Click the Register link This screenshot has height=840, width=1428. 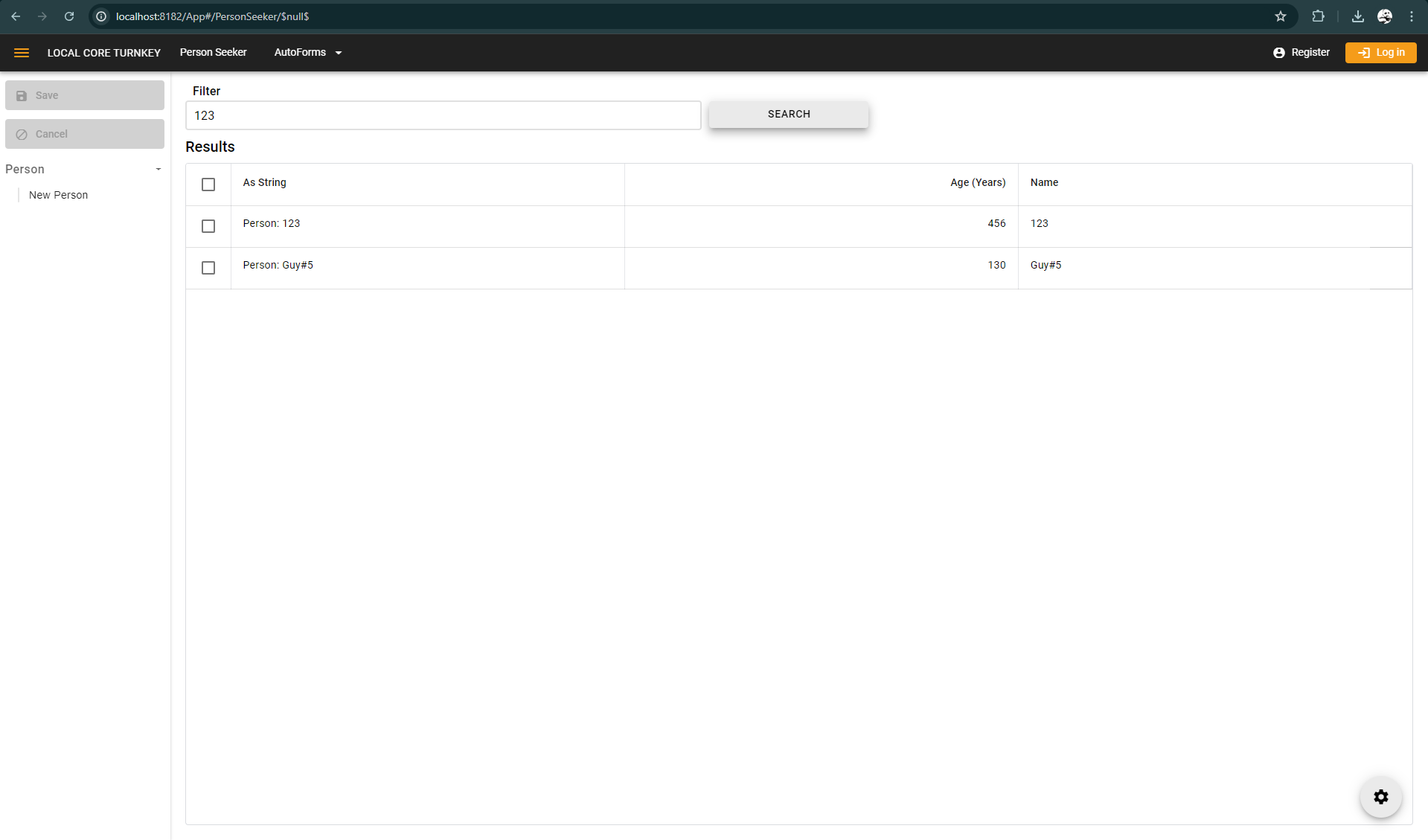coord(1301,53)
